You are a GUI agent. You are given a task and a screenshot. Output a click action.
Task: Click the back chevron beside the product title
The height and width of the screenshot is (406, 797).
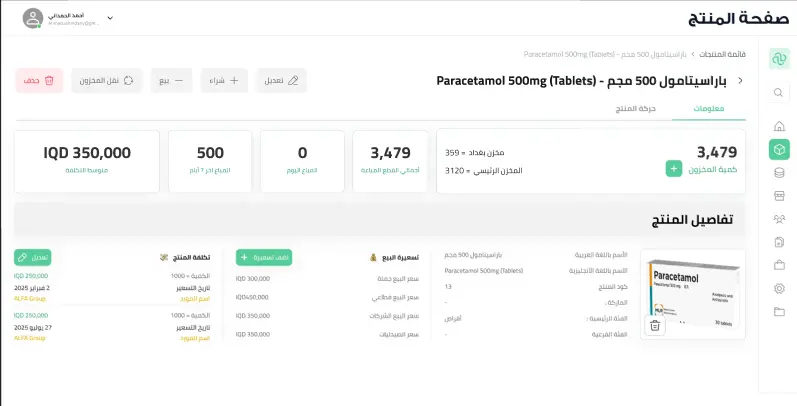point(740,80)
